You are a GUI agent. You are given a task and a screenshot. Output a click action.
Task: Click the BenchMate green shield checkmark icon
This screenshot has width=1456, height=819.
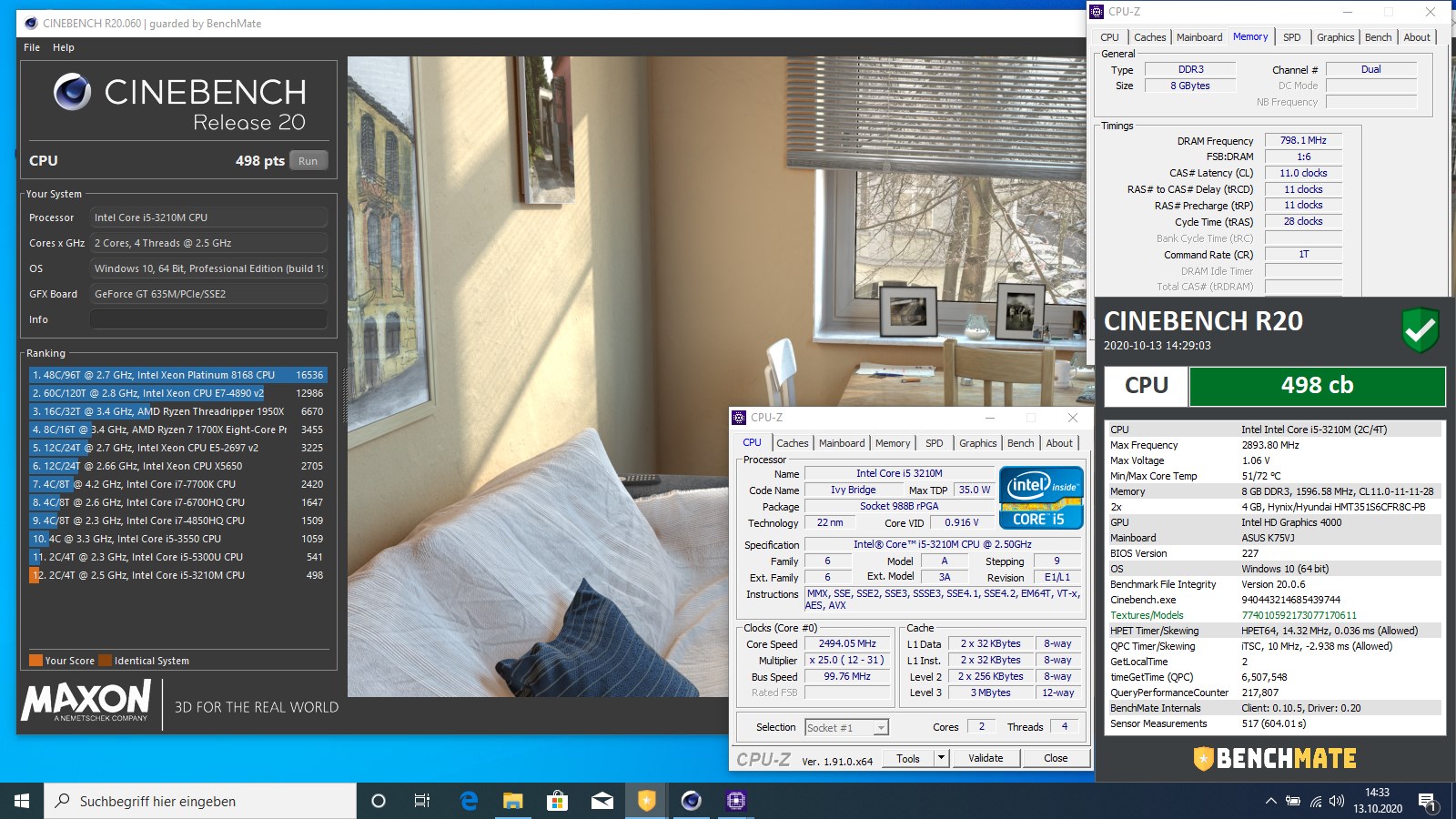coord(1420,329)
